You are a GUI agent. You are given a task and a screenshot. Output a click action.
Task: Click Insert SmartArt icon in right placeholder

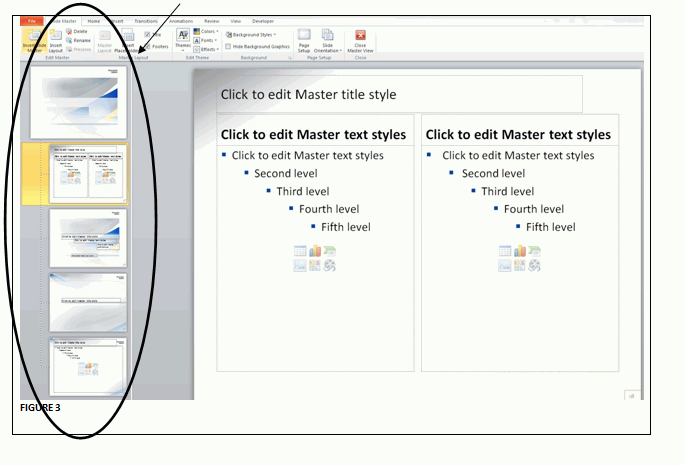(x=534, y=251)
